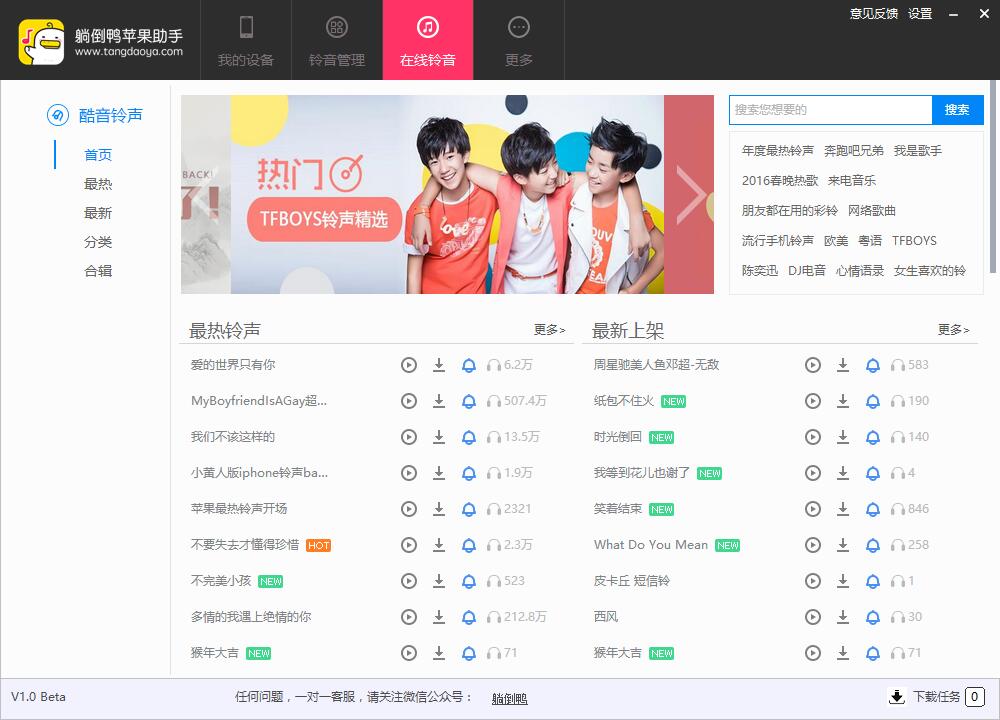
Task: Select tag TFBOYS
Action: [915, 240]
